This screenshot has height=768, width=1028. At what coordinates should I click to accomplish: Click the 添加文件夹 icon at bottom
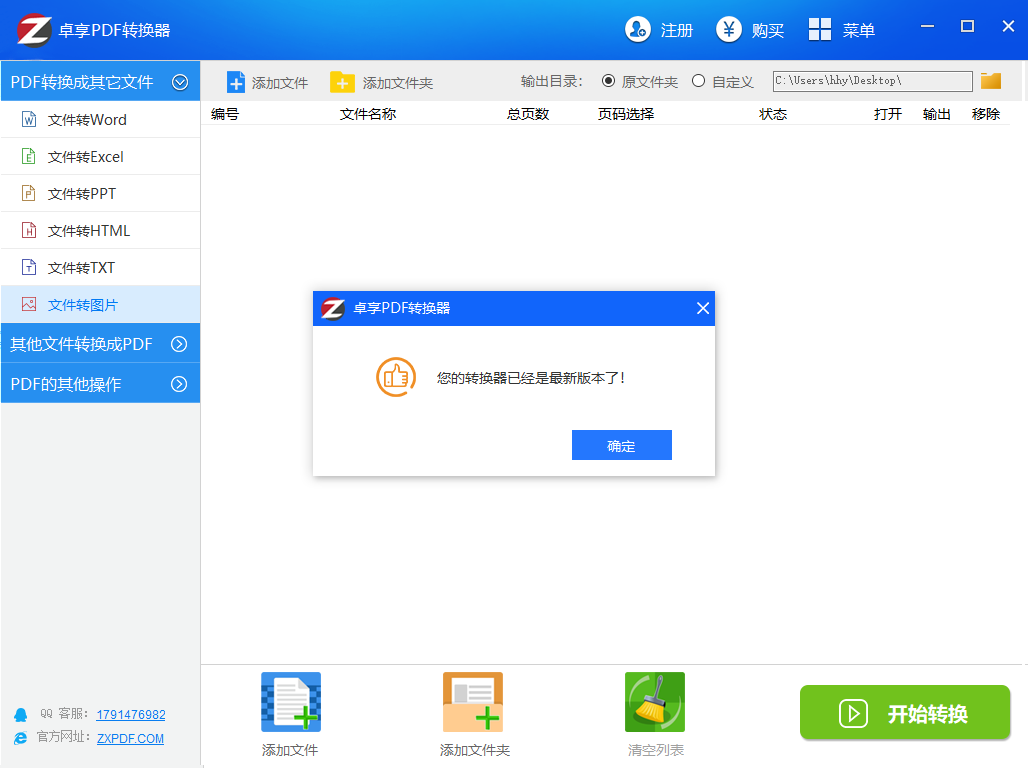[x=472, y=701]
